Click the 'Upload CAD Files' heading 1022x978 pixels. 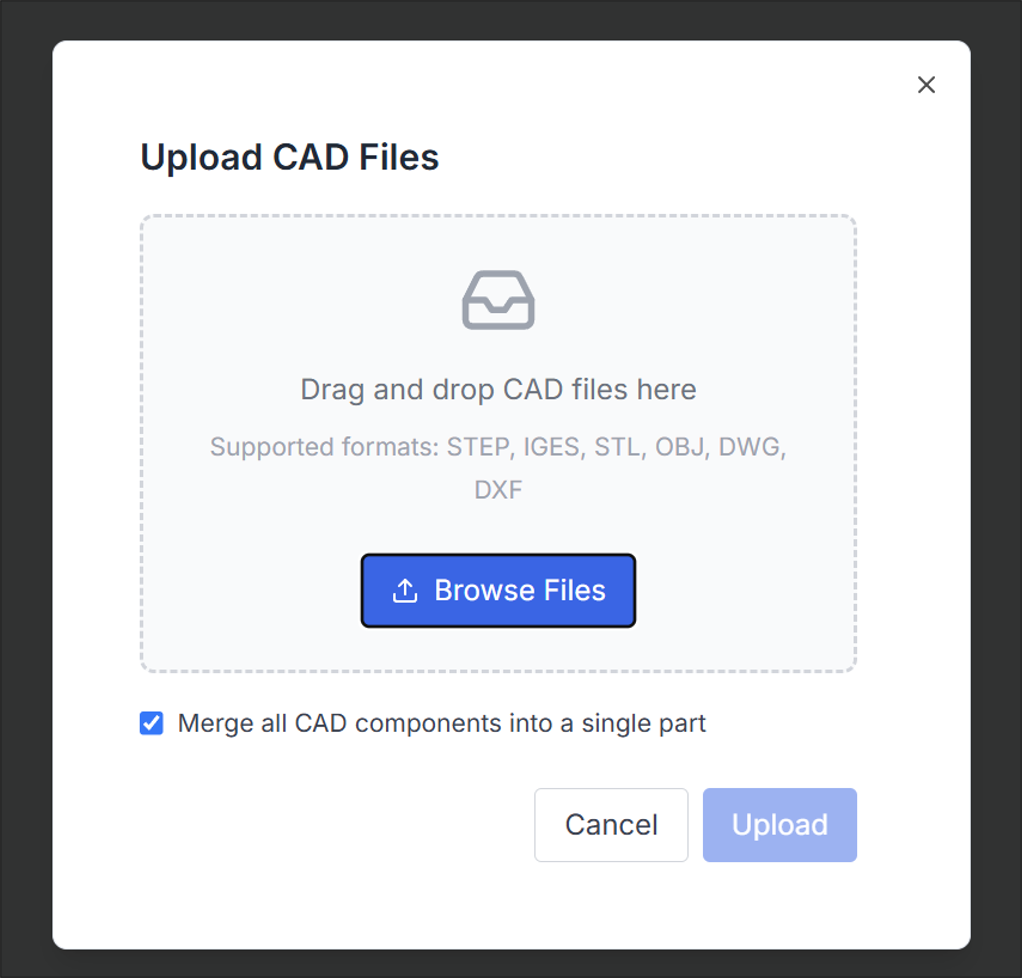[x=289, y=157]
